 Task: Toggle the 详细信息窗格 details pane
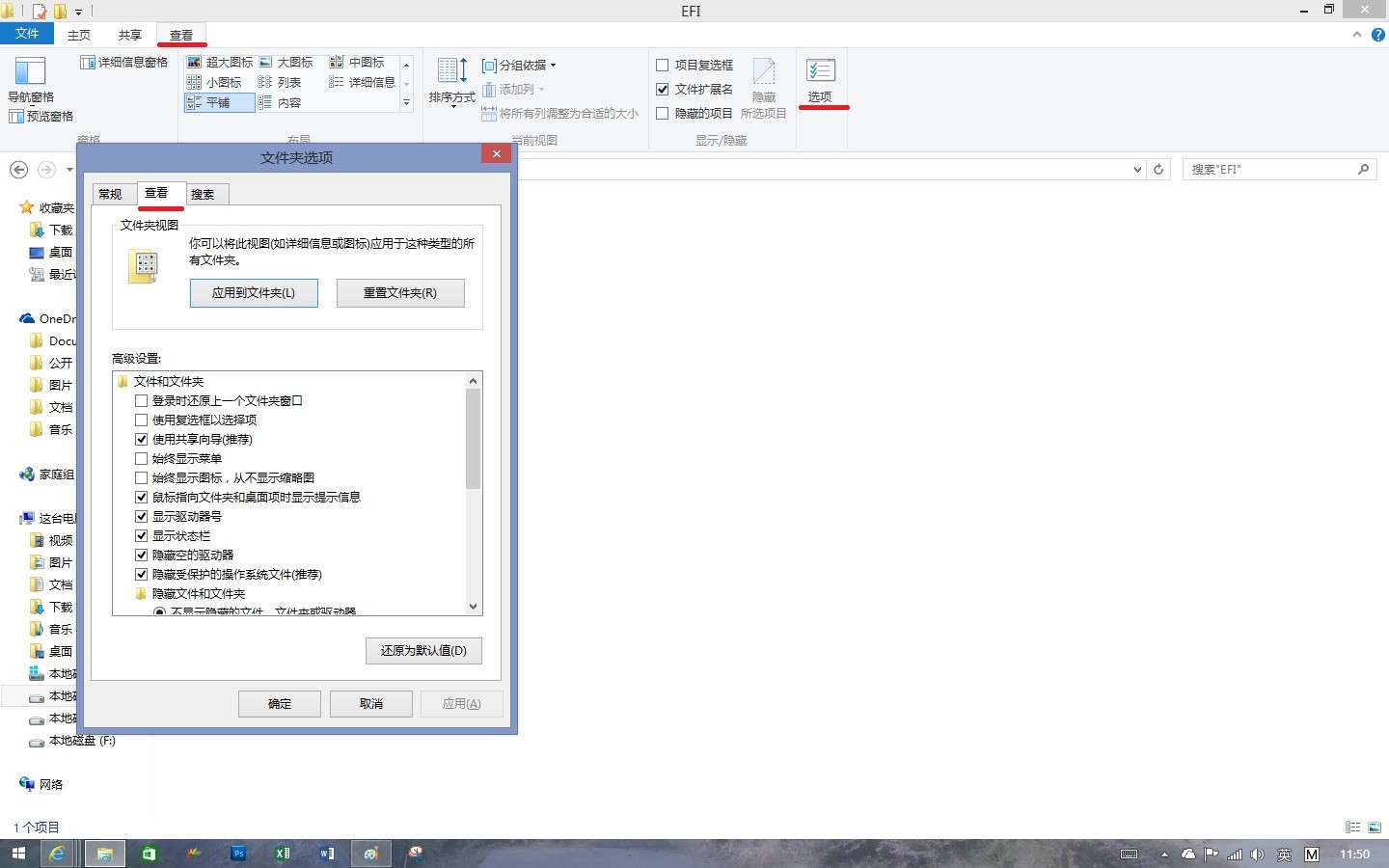pos(123,62)
